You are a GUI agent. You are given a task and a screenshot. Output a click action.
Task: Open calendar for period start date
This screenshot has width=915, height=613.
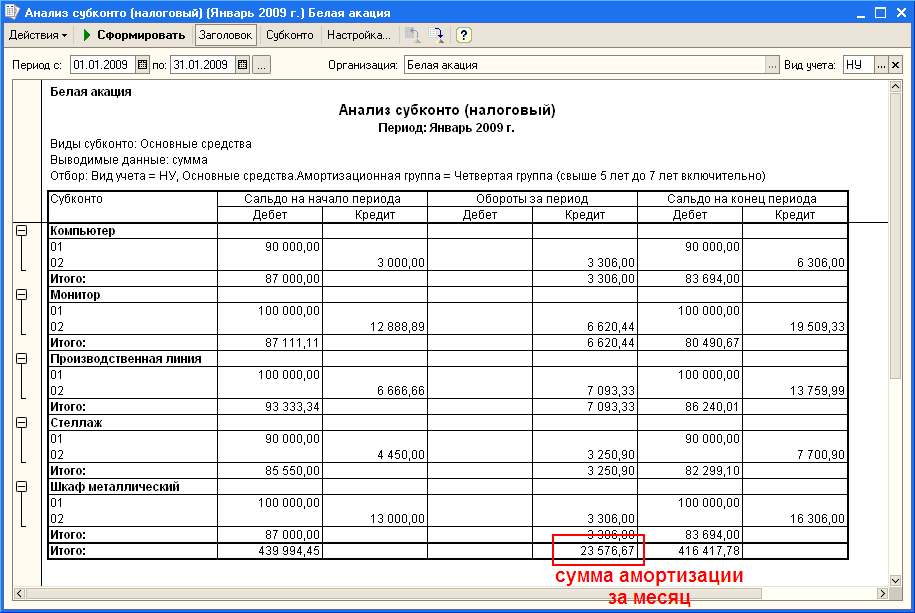click(142, 65)
